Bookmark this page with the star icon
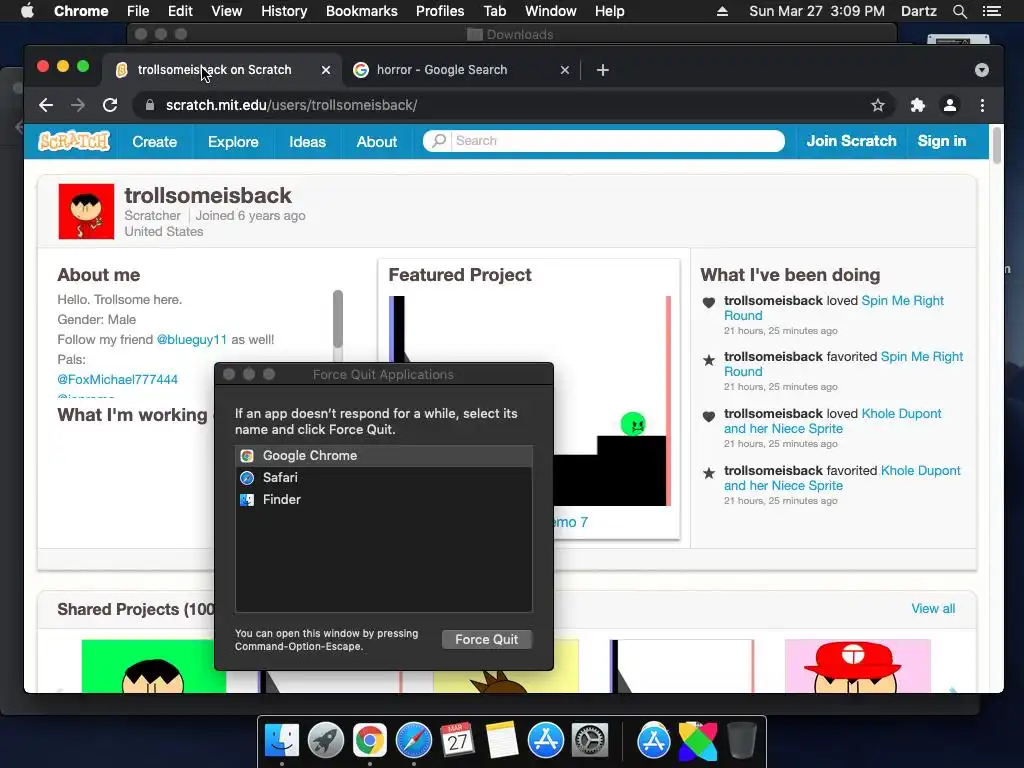The image size is (1024, 768). coord(878,105)
